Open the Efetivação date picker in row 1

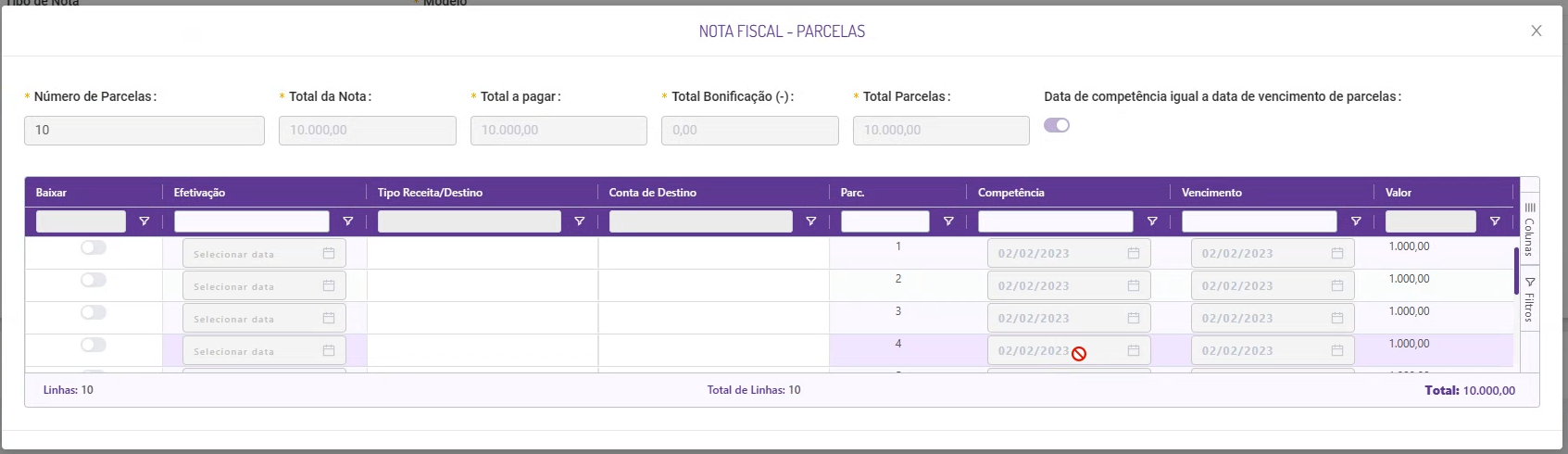tap(328, 253)
